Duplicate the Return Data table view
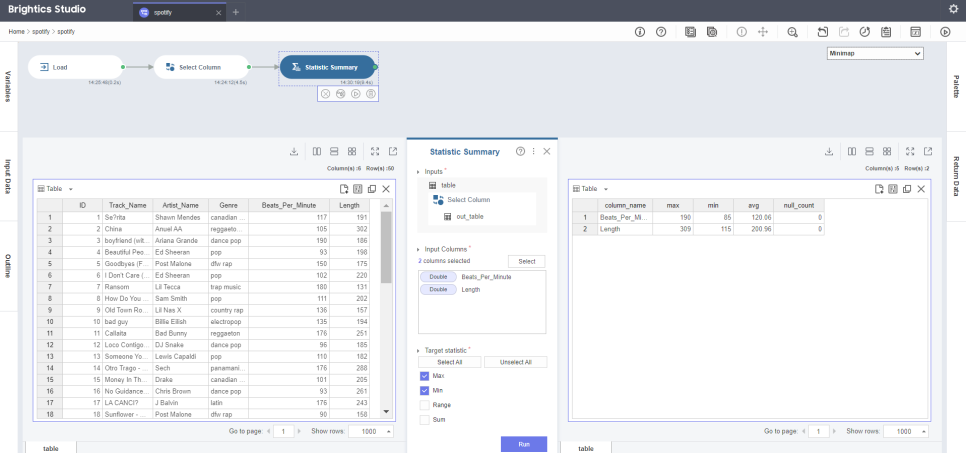This screenshot has width=966, height=453. pos(907,189)
